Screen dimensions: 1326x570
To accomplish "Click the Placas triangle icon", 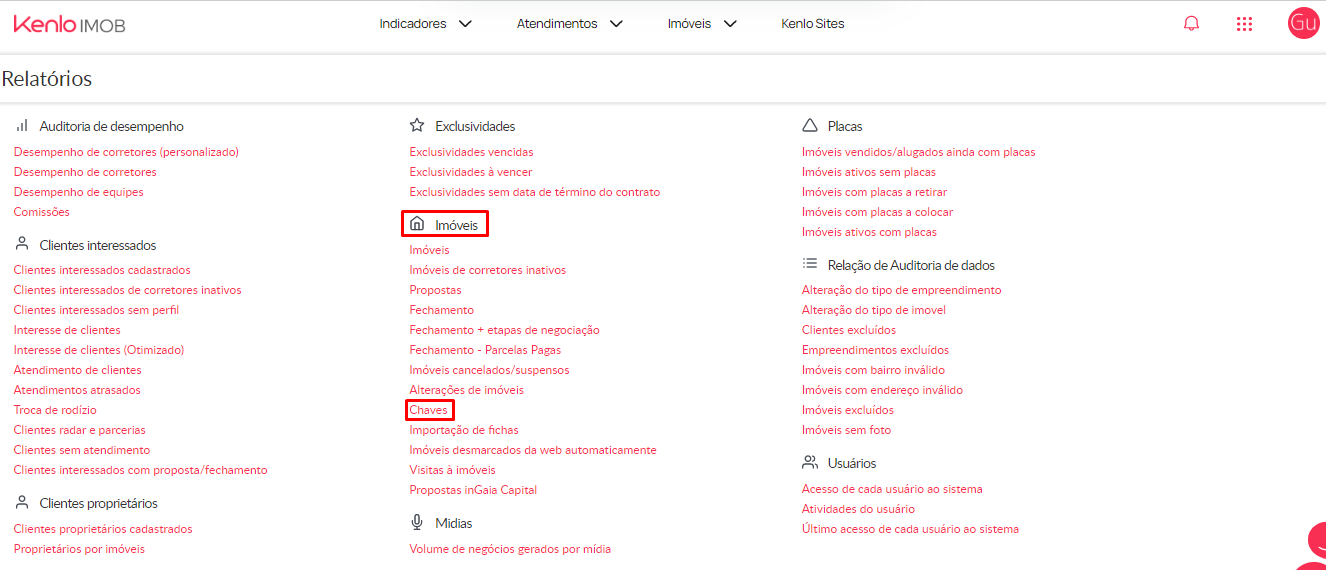I will pos(810,126).
